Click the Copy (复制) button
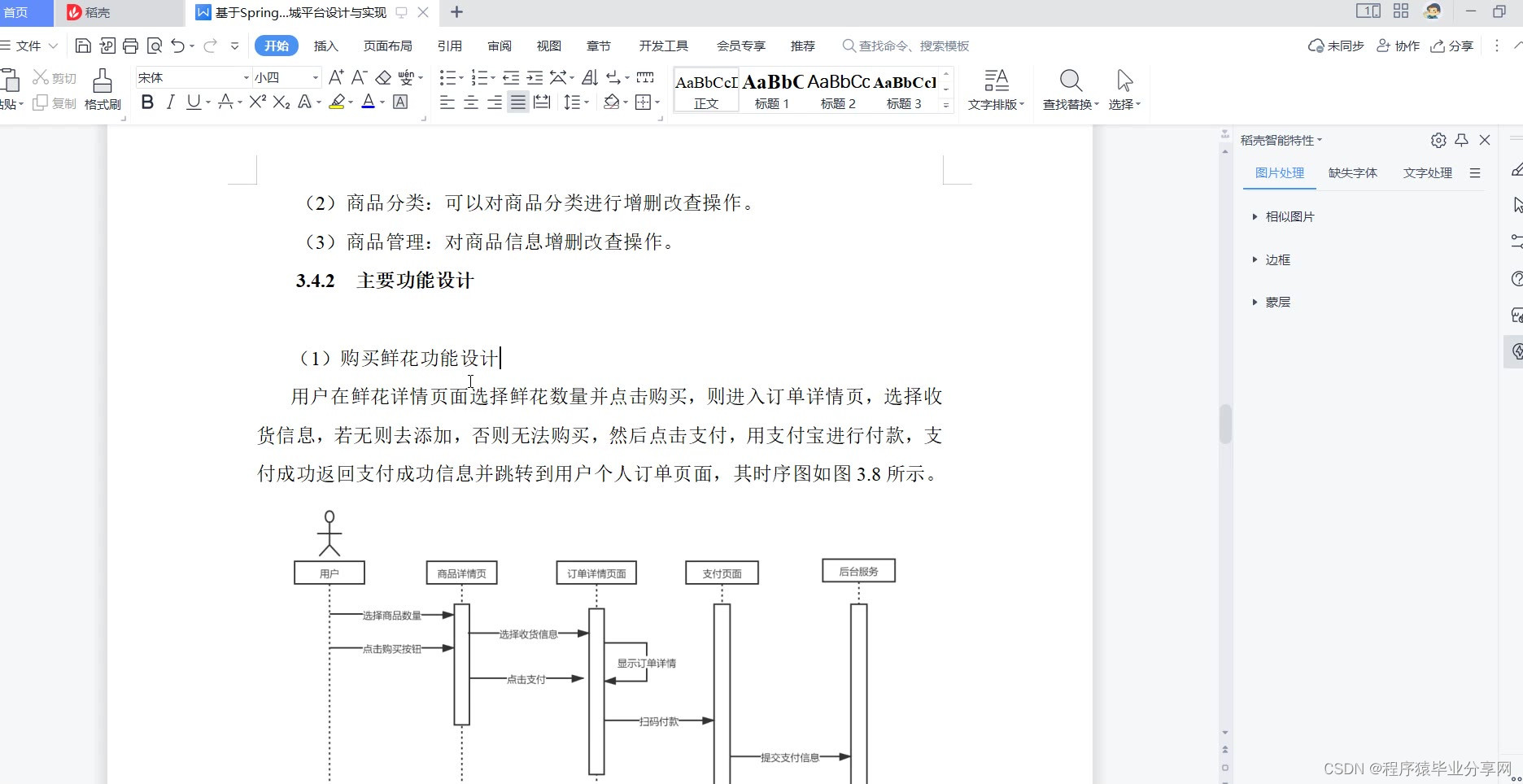 click(55, 103)
